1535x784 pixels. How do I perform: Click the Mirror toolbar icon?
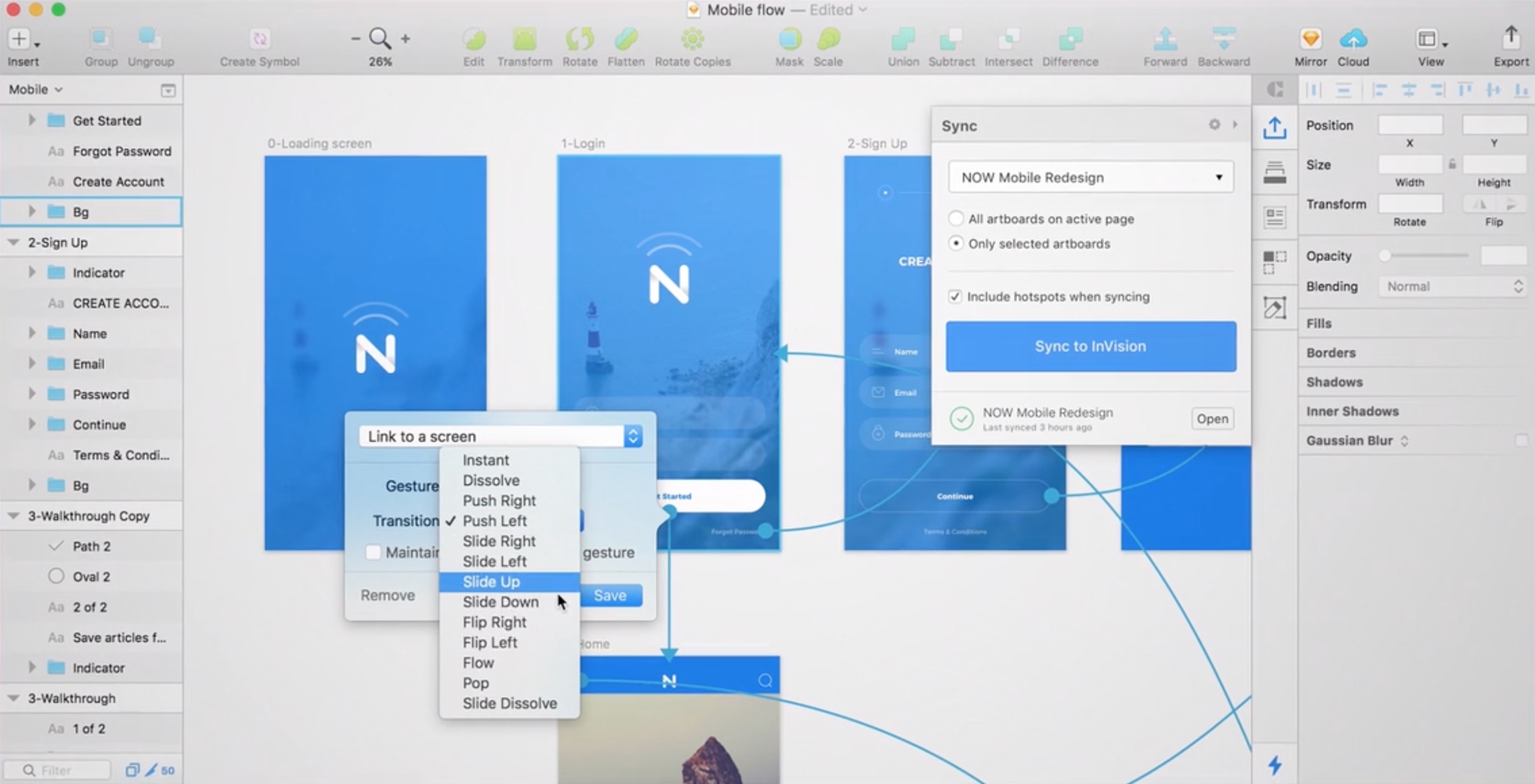[x=1310, y=40]
